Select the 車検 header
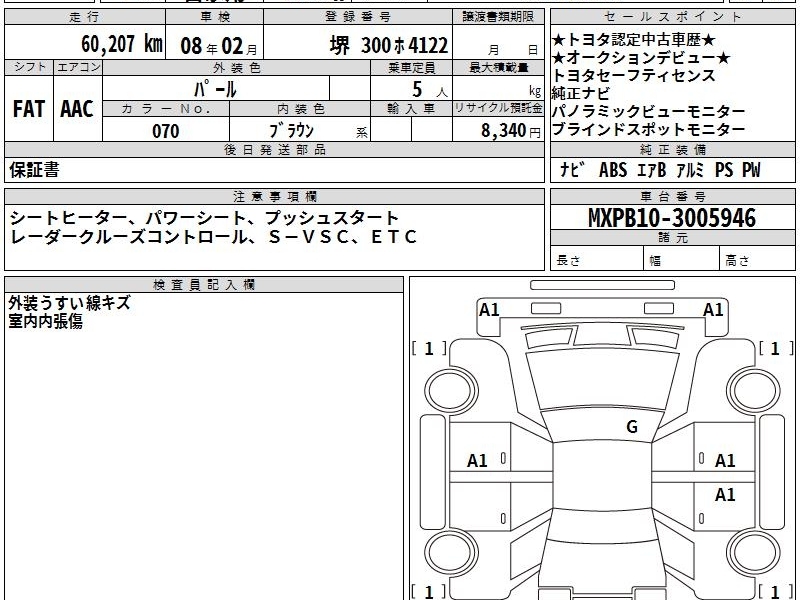 tap(215, 17)
